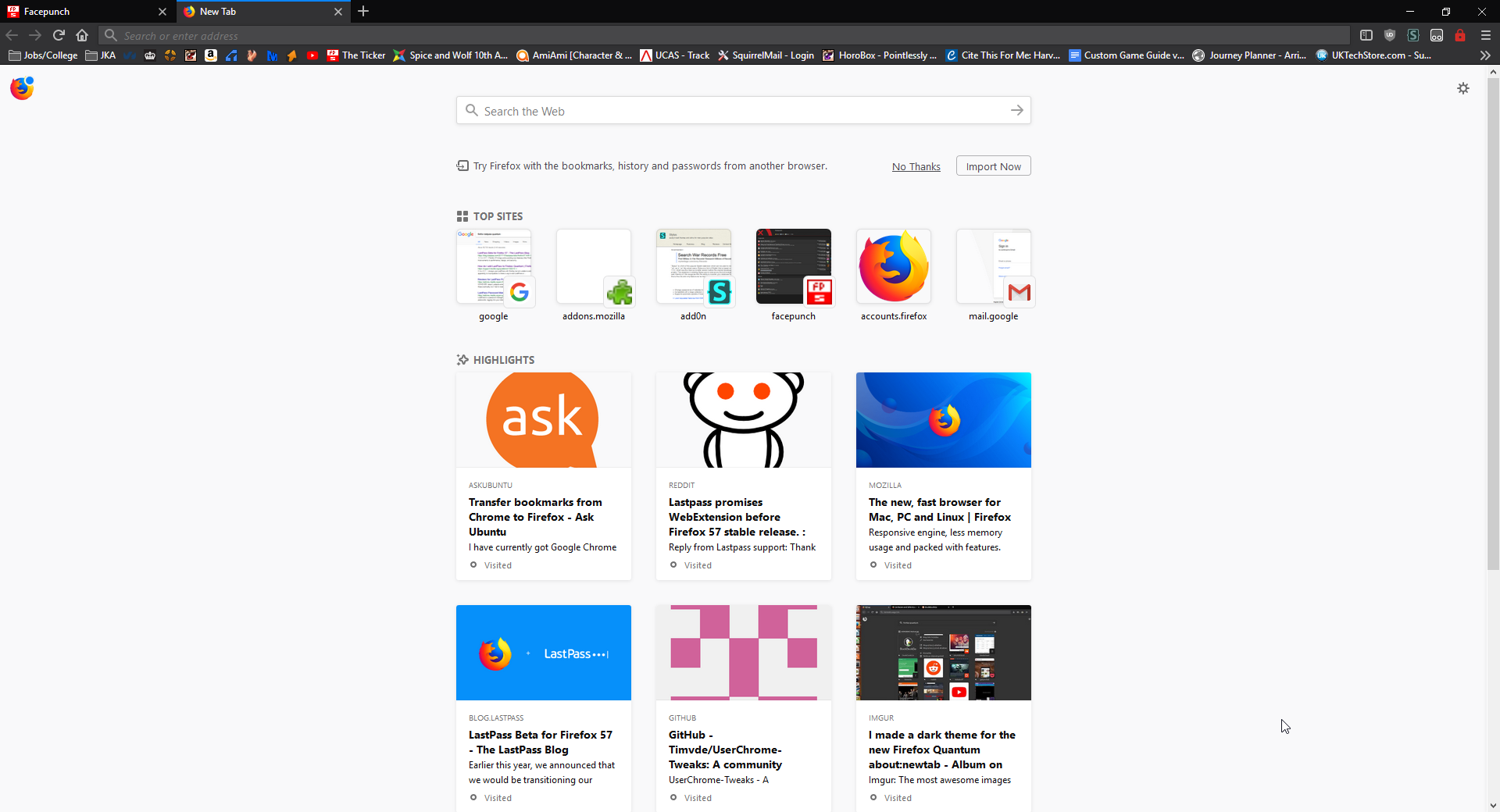Open the Amazon bookmark icon
Viewport: 1500px width, 812px height.
point(211,55)
